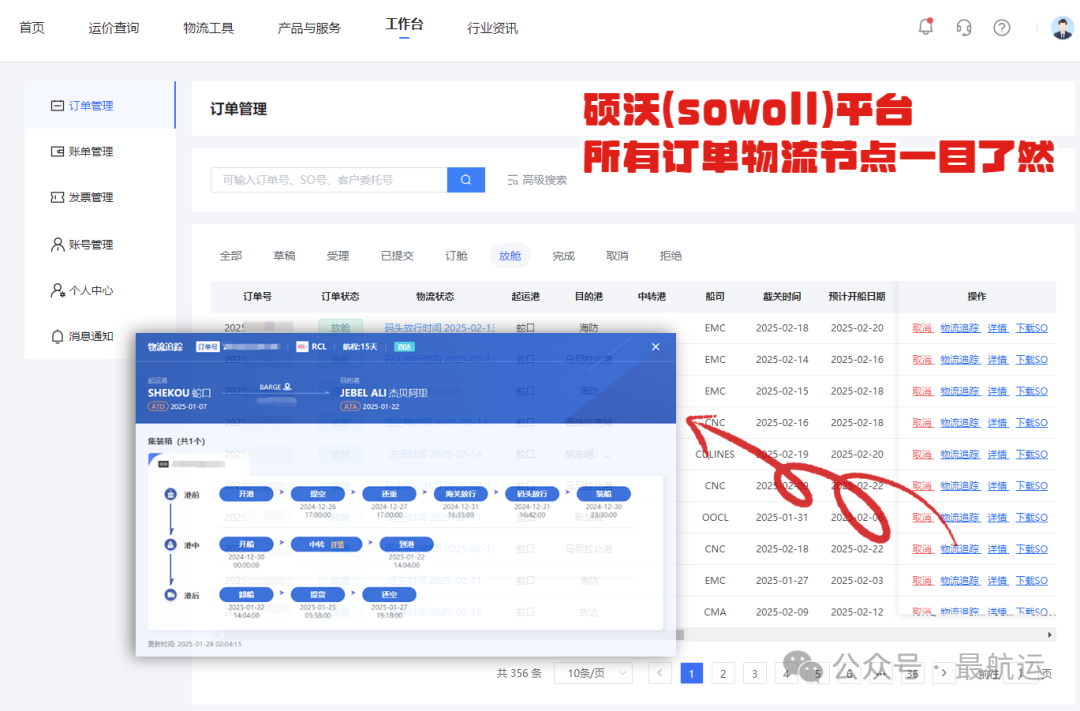
Task: Open 发票管理 in the sidebar
Action: point(82,198)
